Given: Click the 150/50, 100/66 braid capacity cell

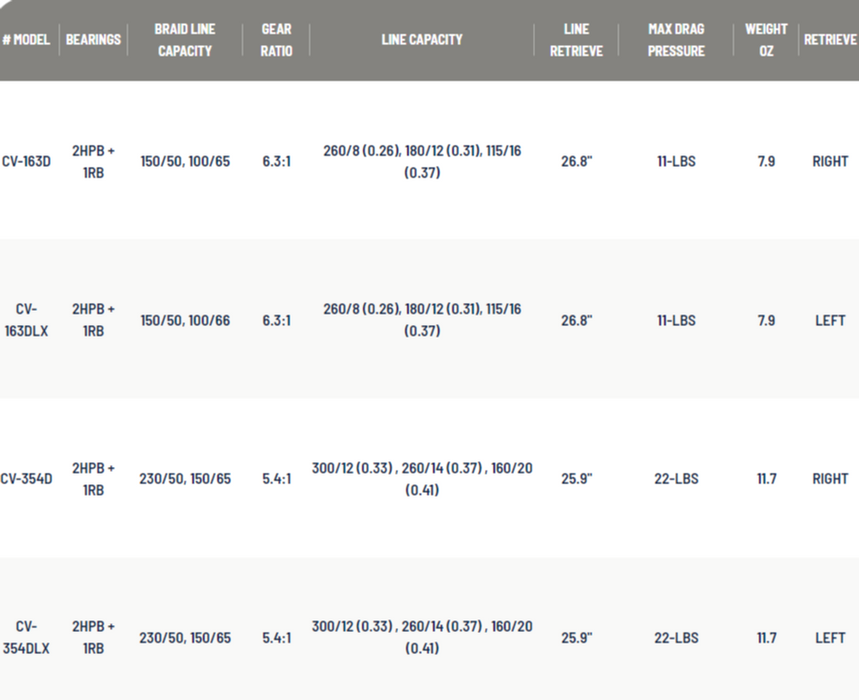Looking at the screenshot, I should [x=185, y=320].
